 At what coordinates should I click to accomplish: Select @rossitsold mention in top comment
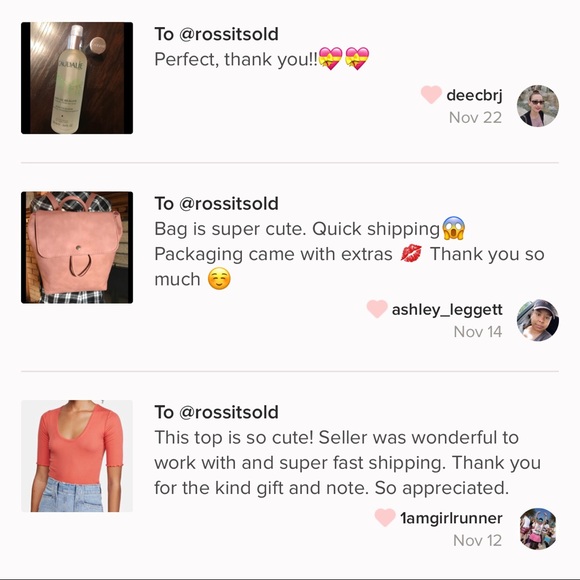click(229, 412)
